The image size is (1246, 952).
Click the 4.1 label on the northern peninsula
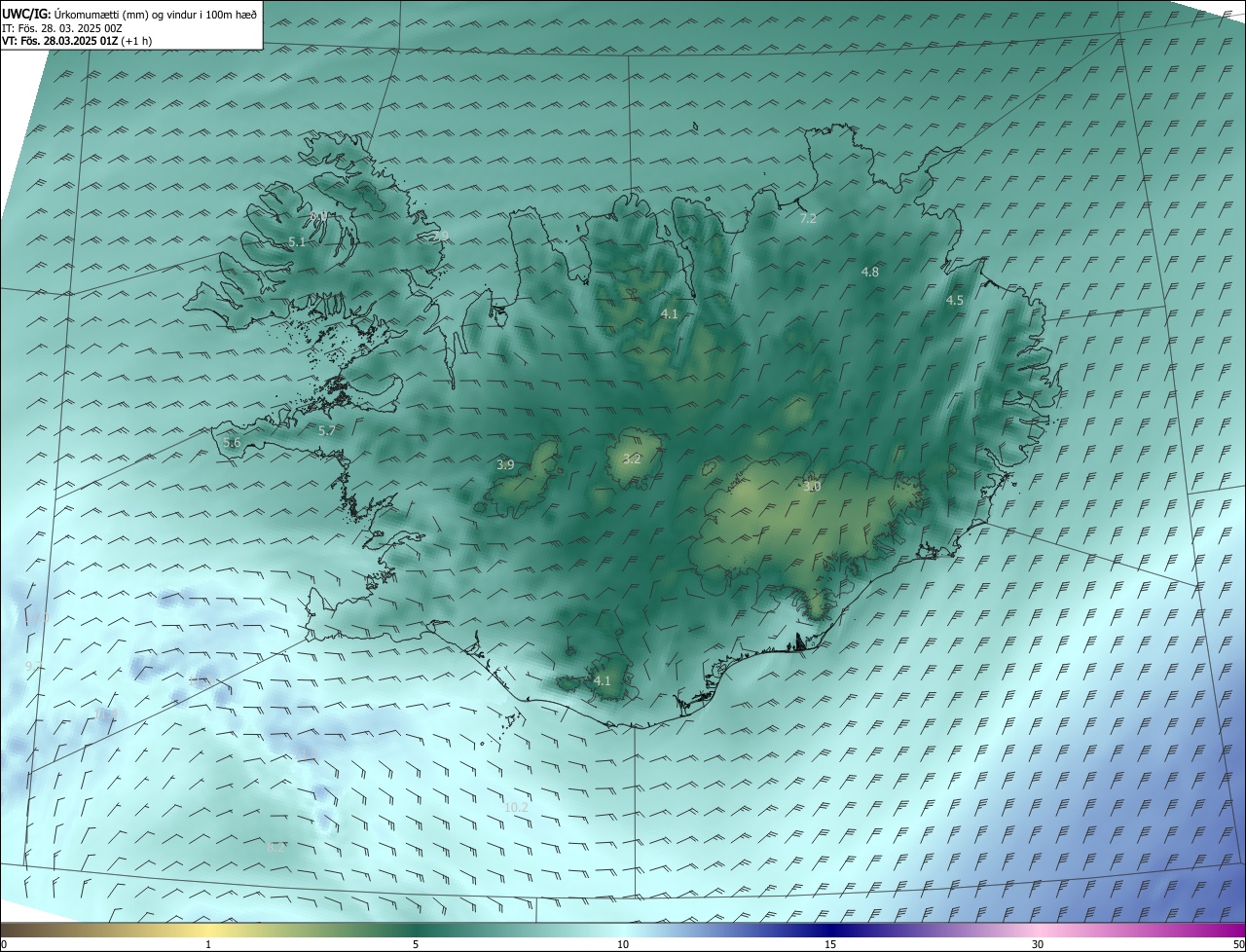(x=670, y=314)
